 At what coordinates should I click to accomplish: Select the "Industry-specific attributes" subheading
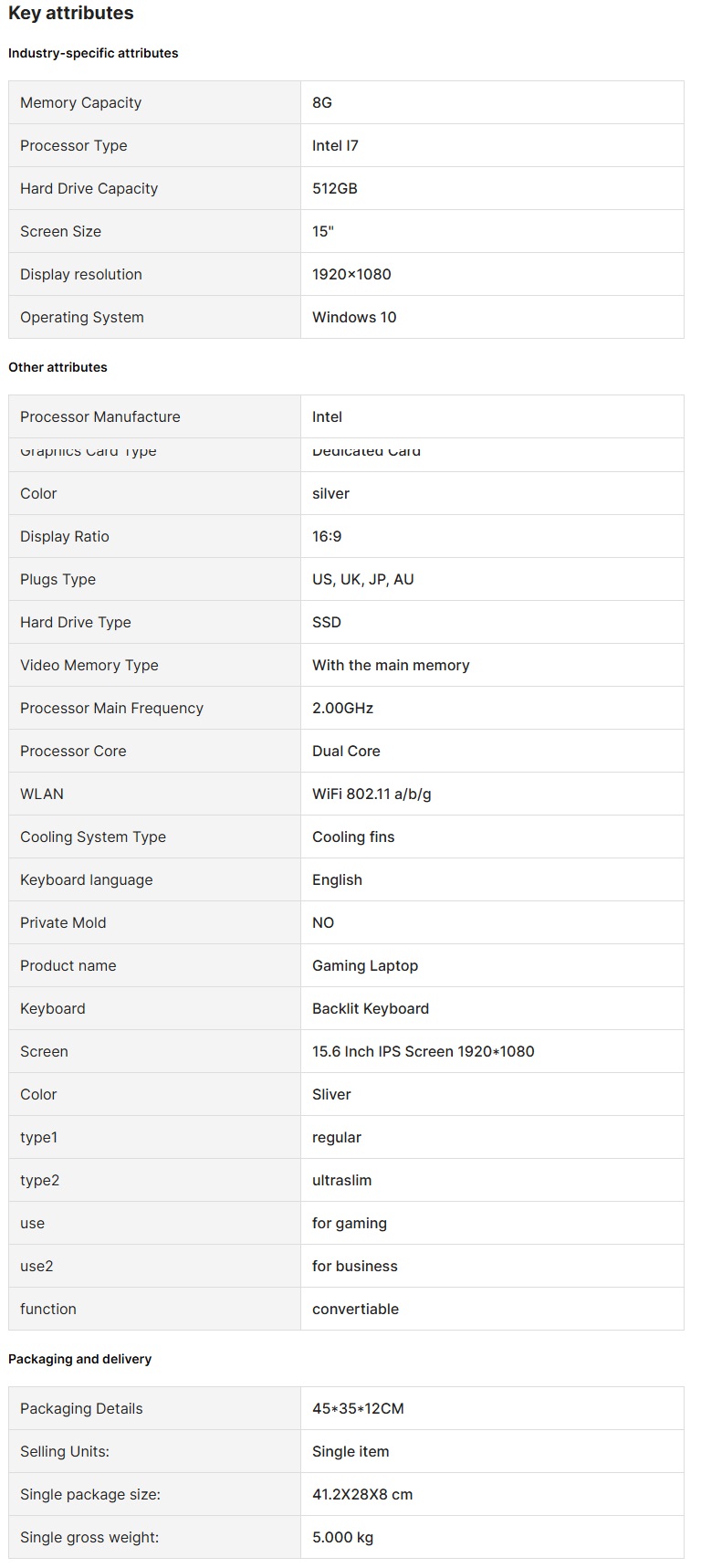[93, 53]
